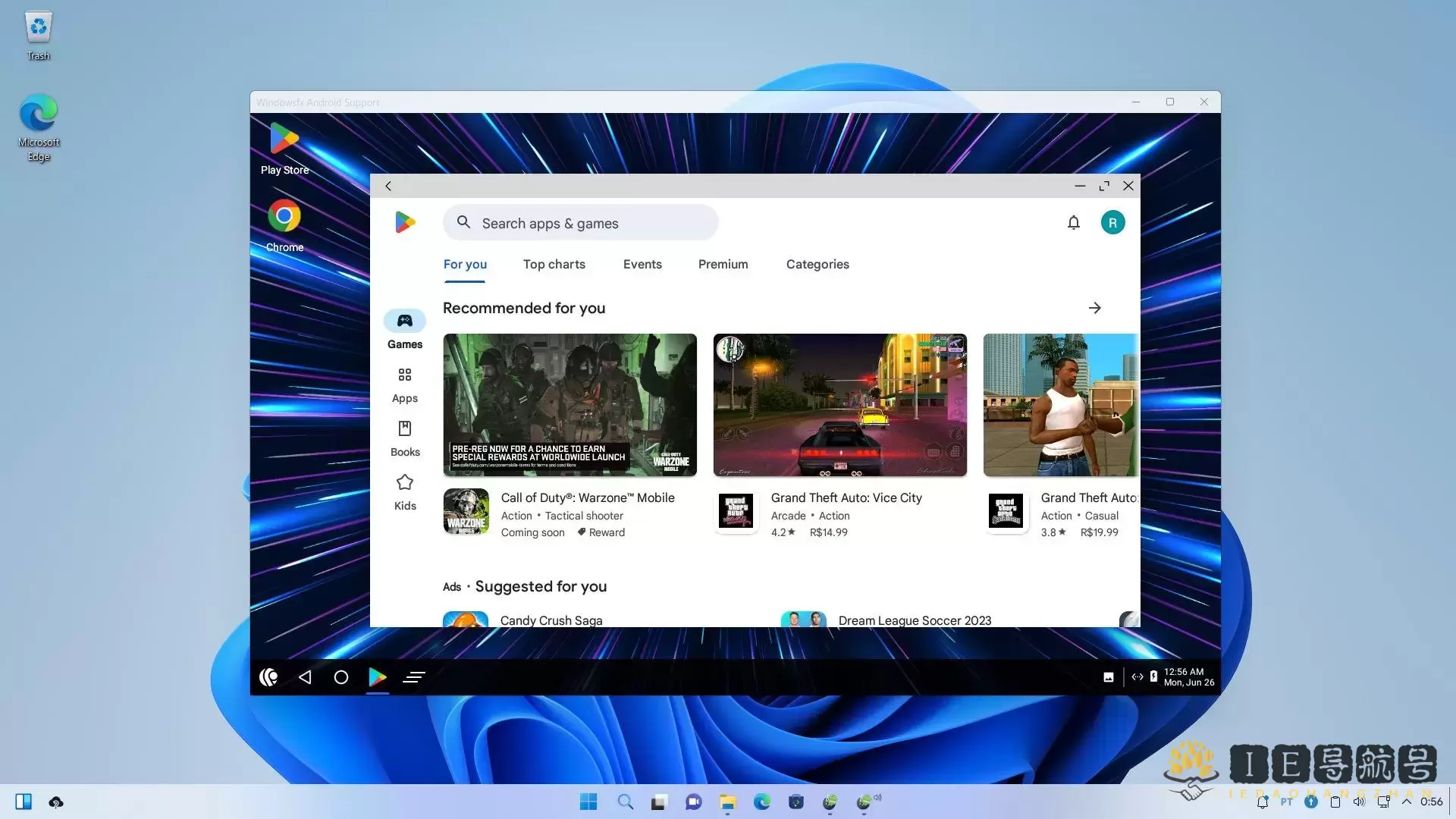Open Microsoft Edge desktop shortcut

click(39, 127)
